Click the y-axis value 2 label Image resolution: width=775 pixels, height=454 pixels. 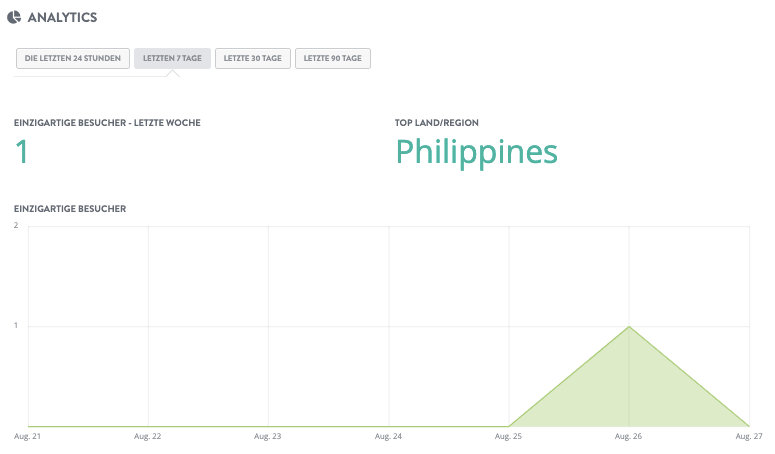16,225
